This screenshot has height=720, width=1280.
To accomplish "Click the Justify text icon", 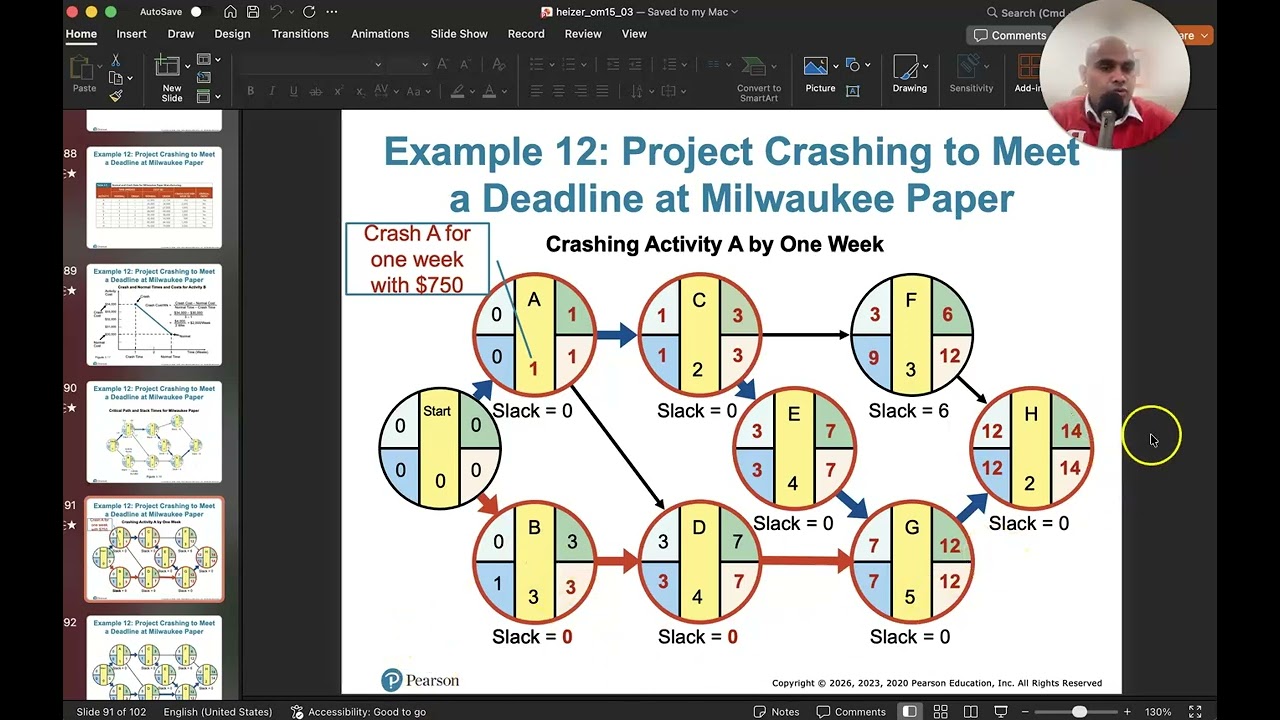I will tap(602, 91).
